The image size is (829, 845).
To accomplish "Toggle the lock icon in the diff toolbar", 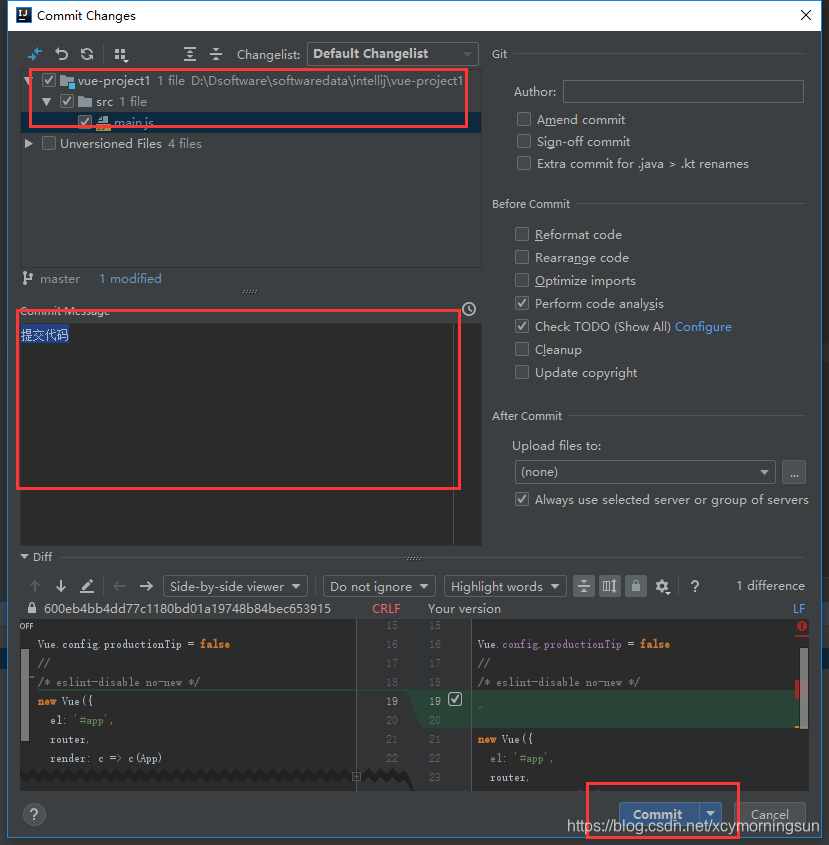I will [635, 586].
